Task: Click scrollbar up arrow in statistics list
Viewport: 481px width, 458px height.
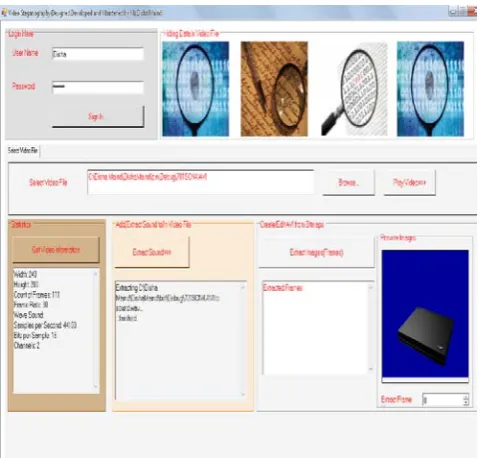Action: coord(96,274)
